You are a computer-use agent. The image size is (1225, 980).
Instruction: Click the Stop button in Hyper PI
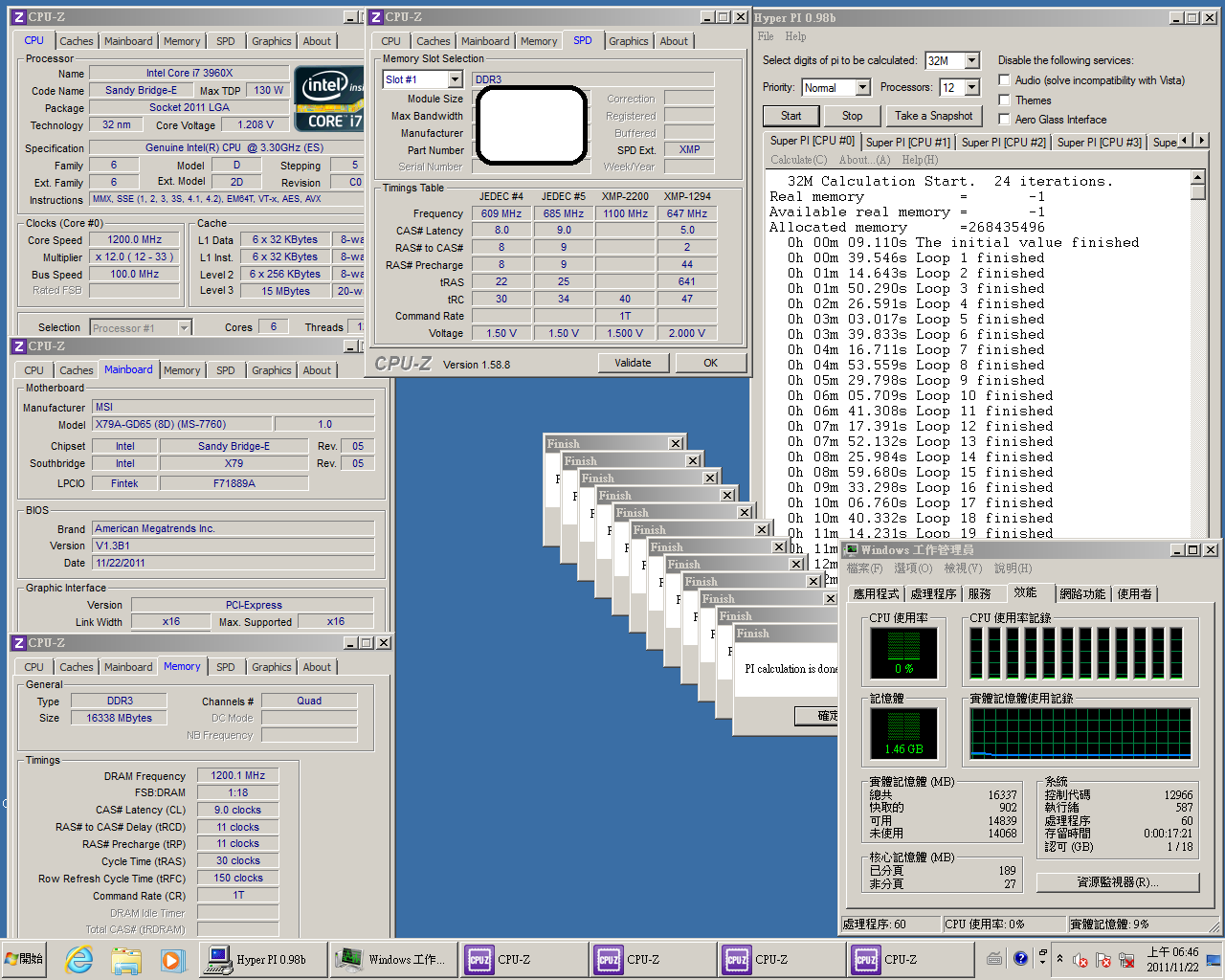coord(853,116)
